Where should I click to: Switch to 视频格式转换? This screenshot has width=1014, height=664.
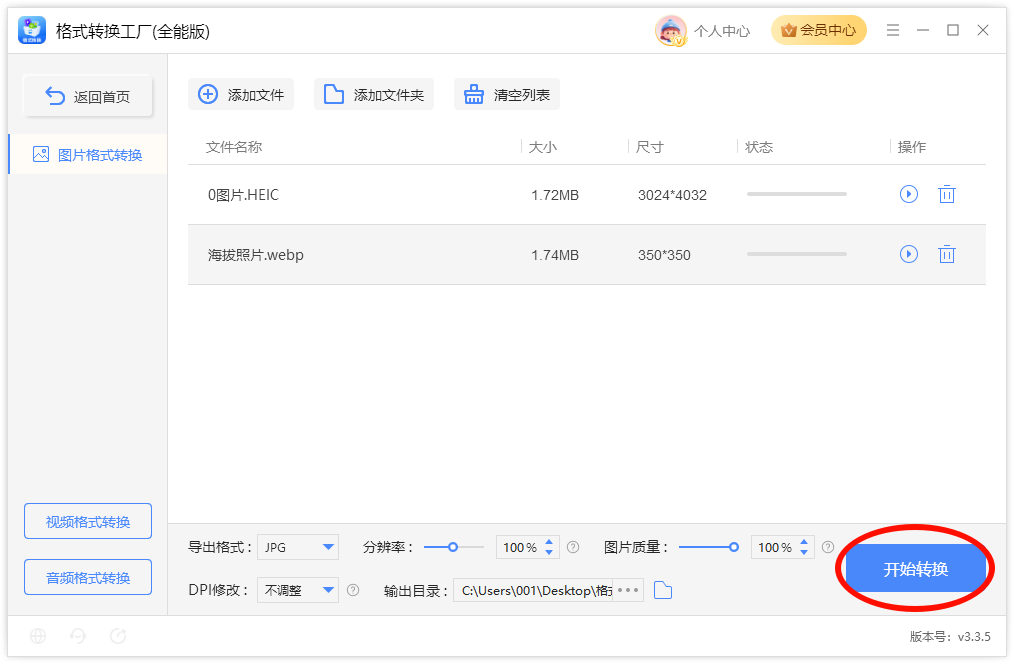88,521
